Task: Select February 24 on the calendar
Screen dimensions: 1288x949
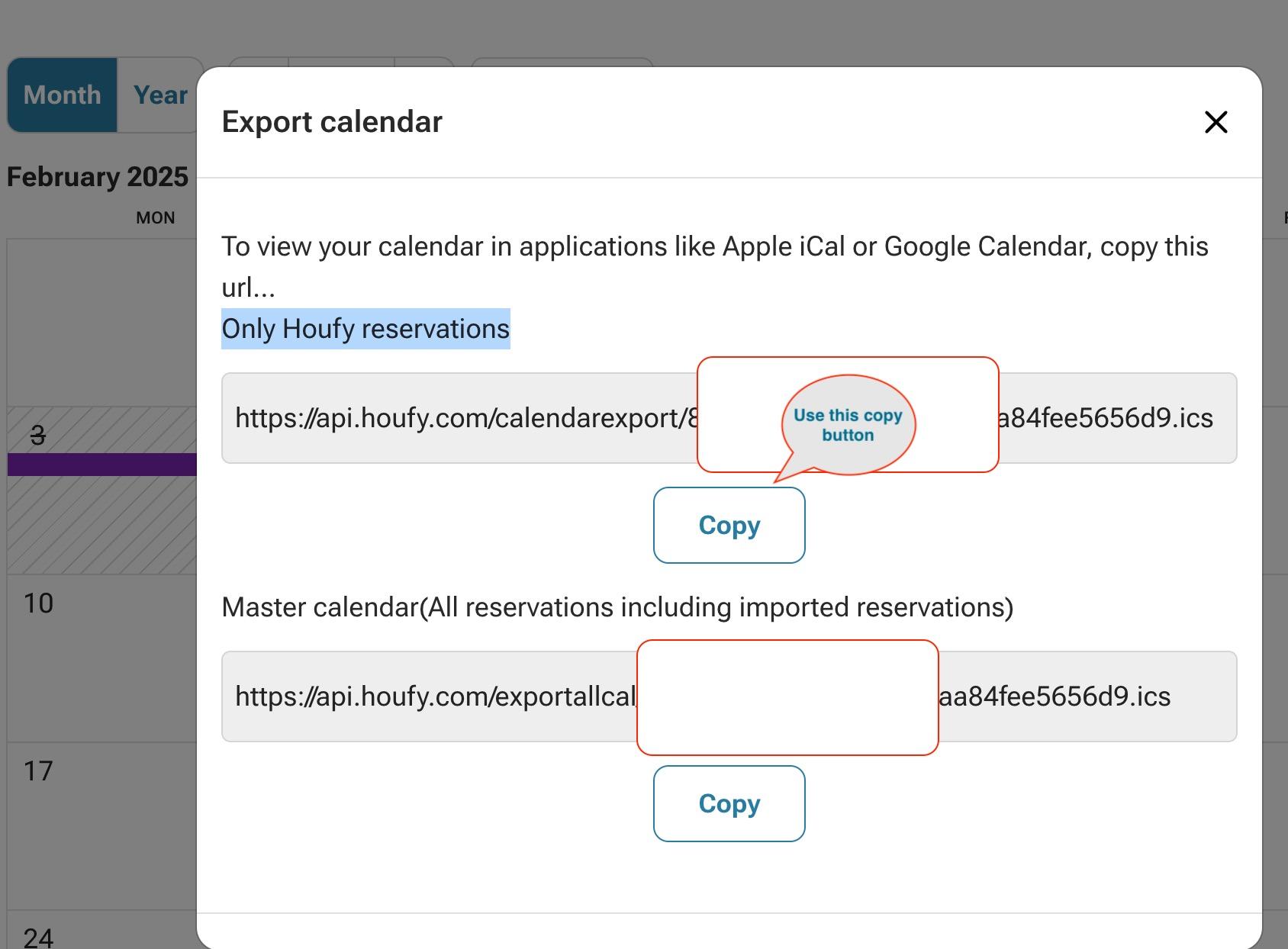Action: (38, 937)
